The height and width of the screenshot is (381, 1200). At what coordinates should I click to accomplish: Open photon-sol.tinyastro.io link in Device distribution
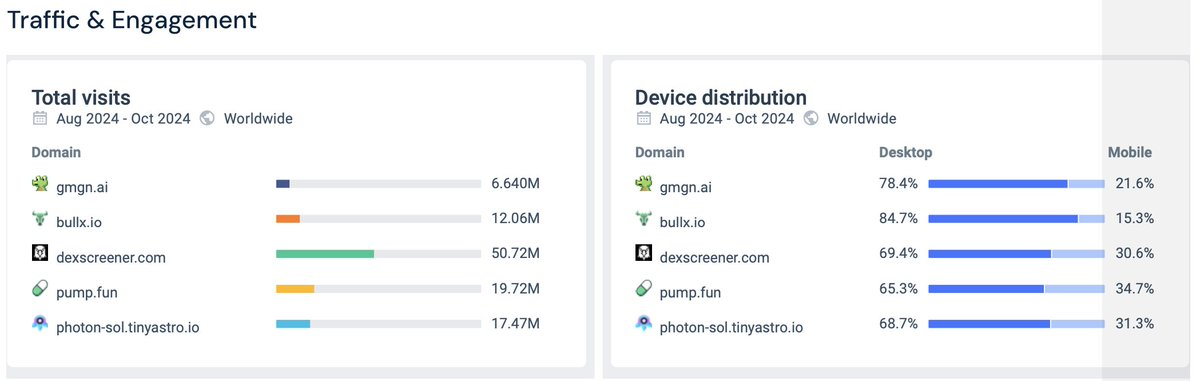[x=732, y=327]
